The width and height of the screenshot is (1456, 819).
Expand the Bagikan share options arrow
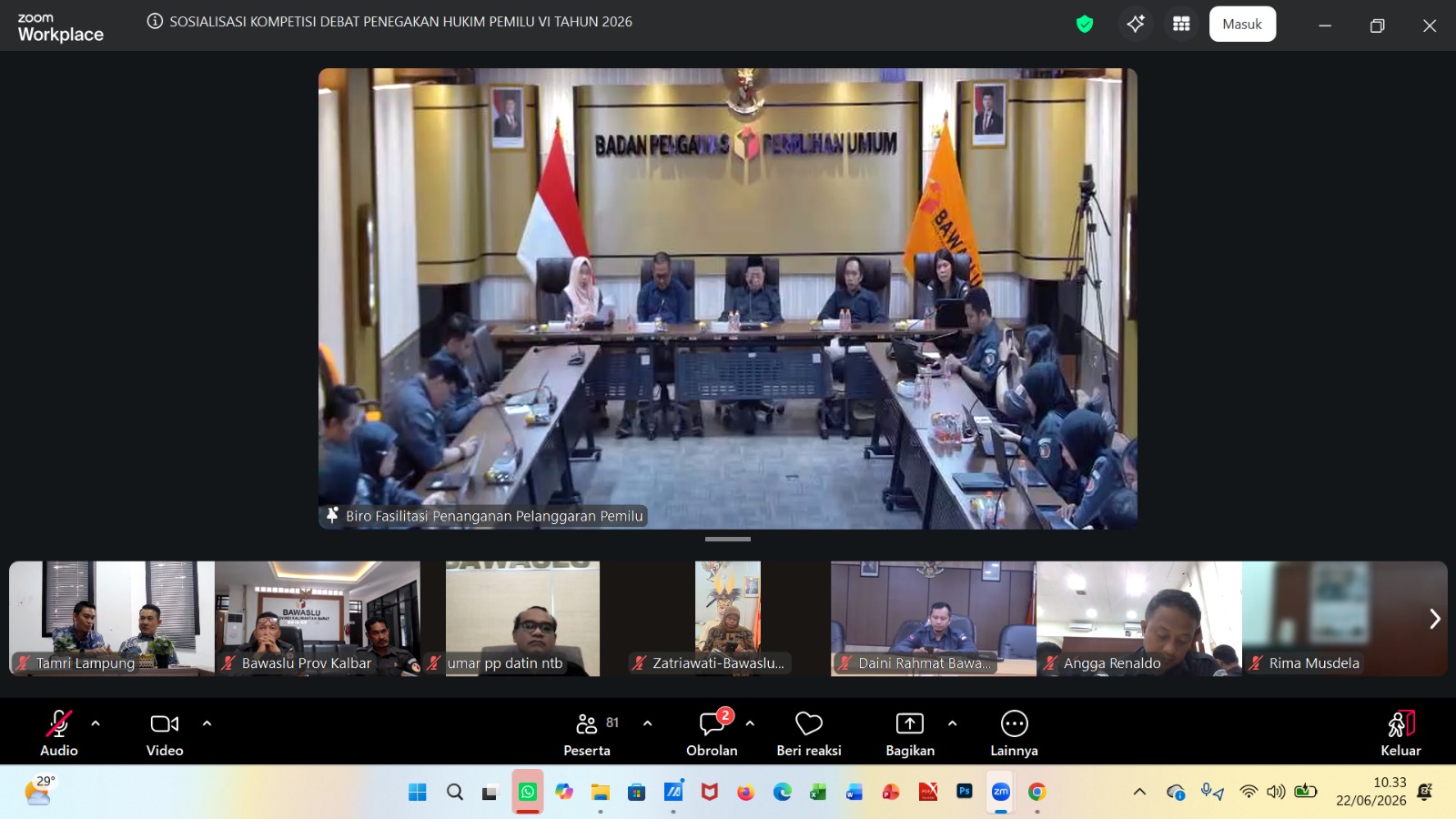[952, 723]
